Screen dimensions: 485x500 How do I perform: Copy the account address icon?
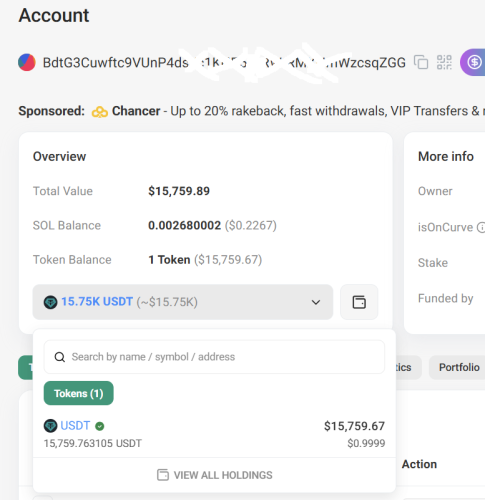[x=421, y=62]
